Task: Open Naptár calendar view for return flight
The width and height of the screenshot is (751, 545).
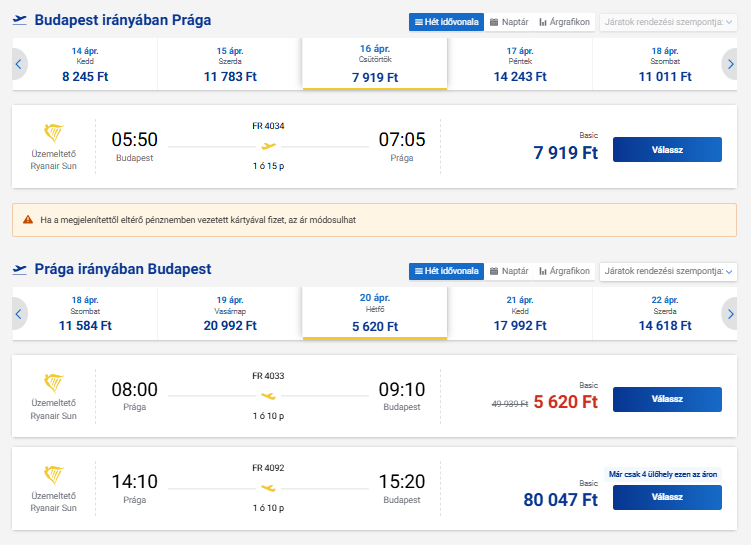Action: pyautogui.click(x=509, y=271)
